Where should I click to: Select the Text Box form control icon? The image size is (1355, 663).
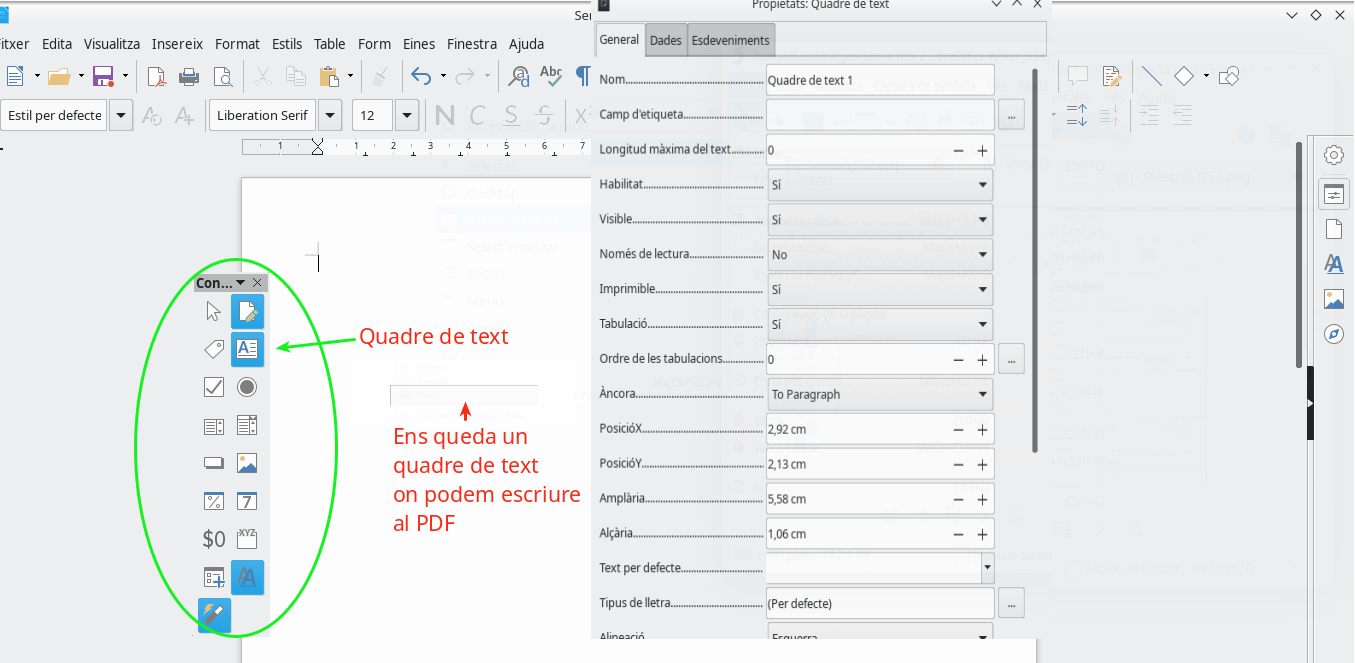247,349
